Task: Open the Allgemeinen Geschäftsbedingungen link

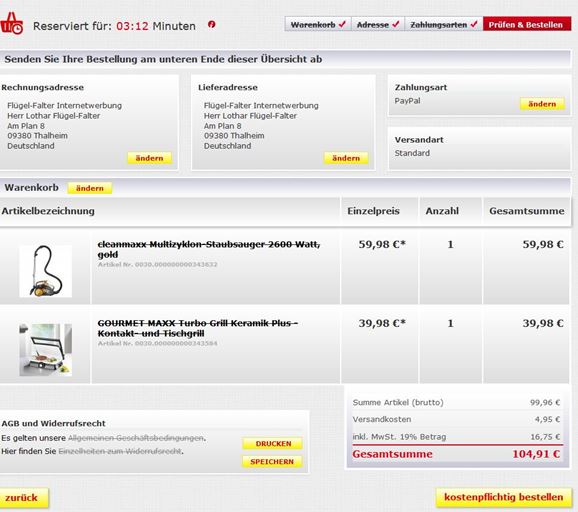Action: [x=136, y=438]
